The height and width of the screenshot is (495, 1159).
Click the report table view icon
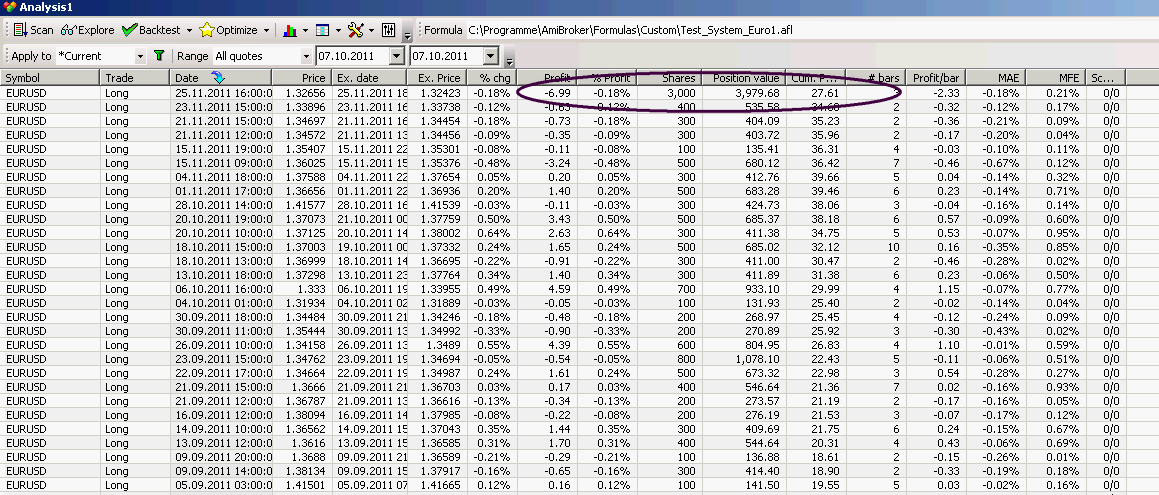pyautogui.click(x=321, y=30)
